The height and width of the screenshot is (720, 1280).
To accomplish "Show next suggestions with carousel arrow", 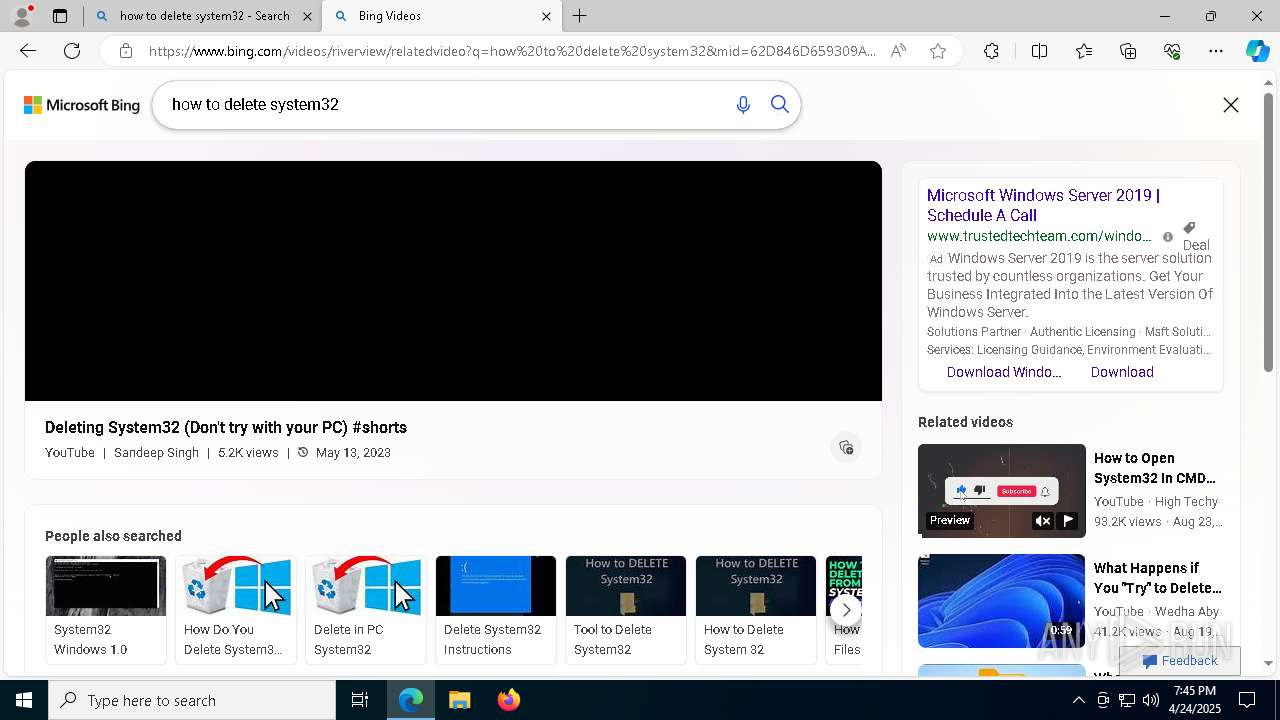I will tap(846, 610).
